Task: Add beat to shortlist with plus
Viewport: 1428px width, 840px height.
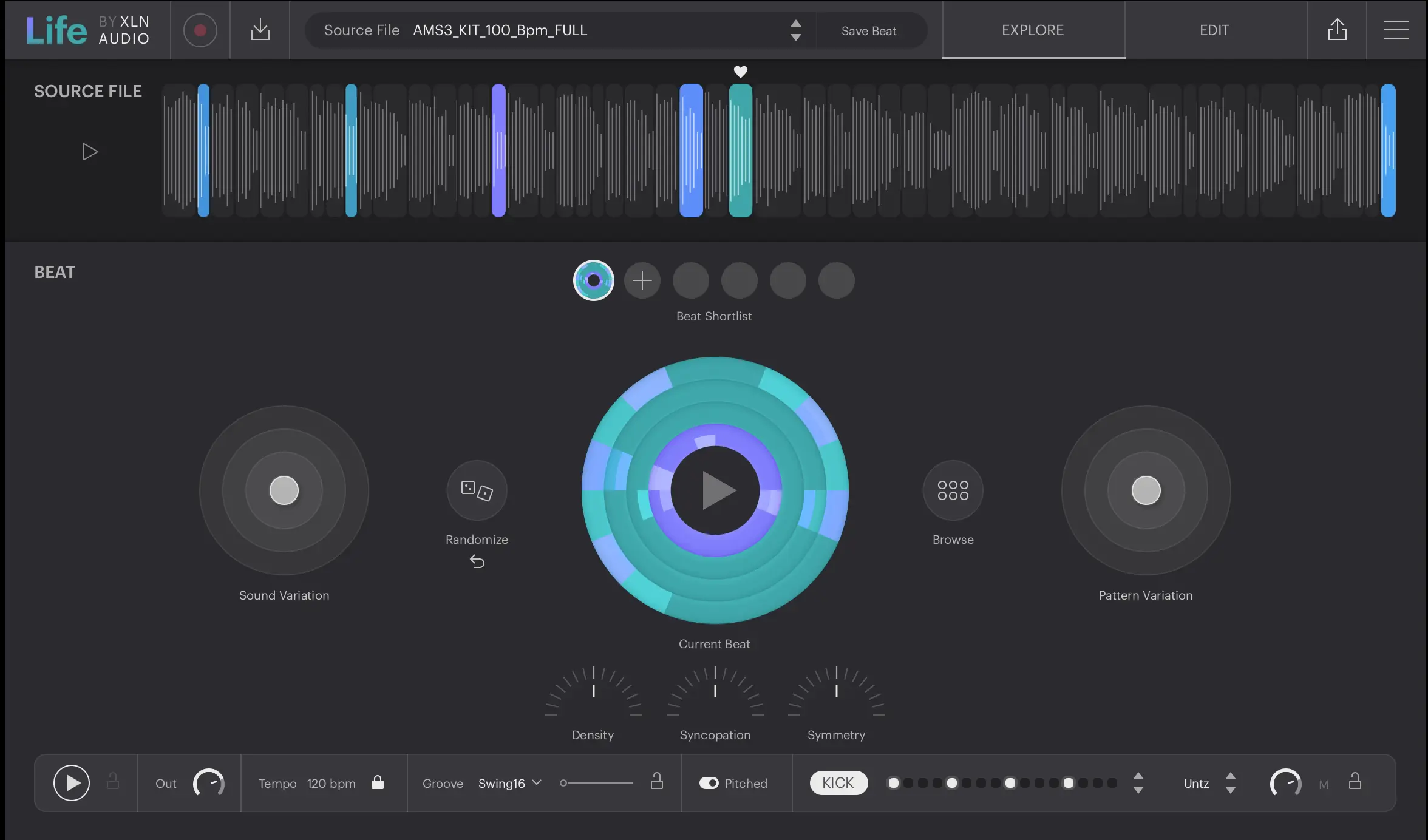Action: coord(642,280)
